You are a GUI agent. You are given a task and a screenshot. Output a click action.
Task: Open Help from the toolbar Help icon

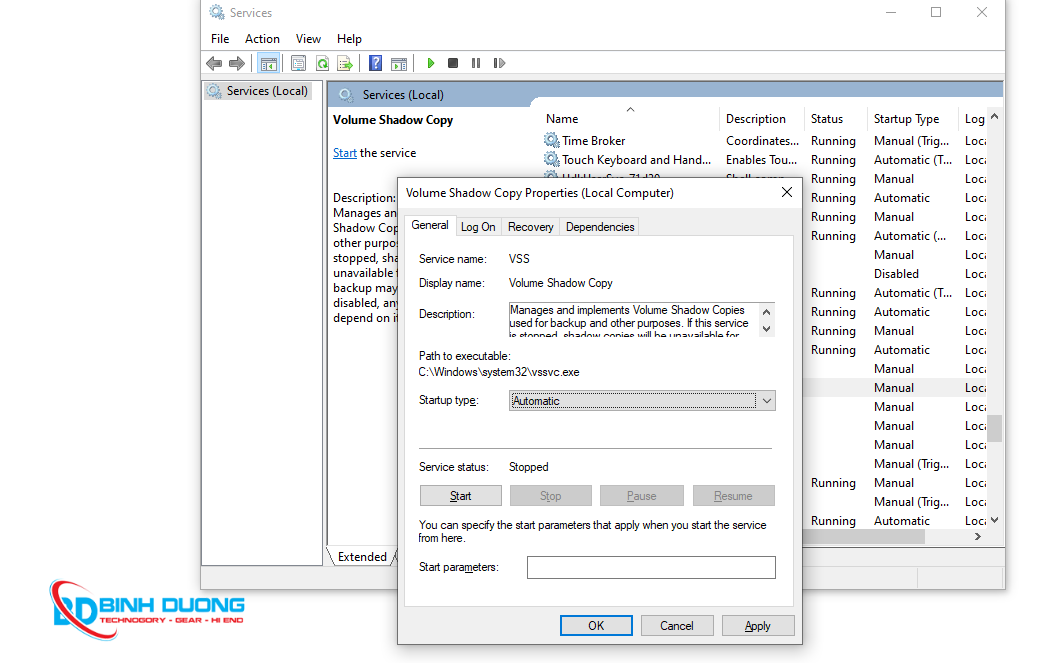(x=374, y=63)
